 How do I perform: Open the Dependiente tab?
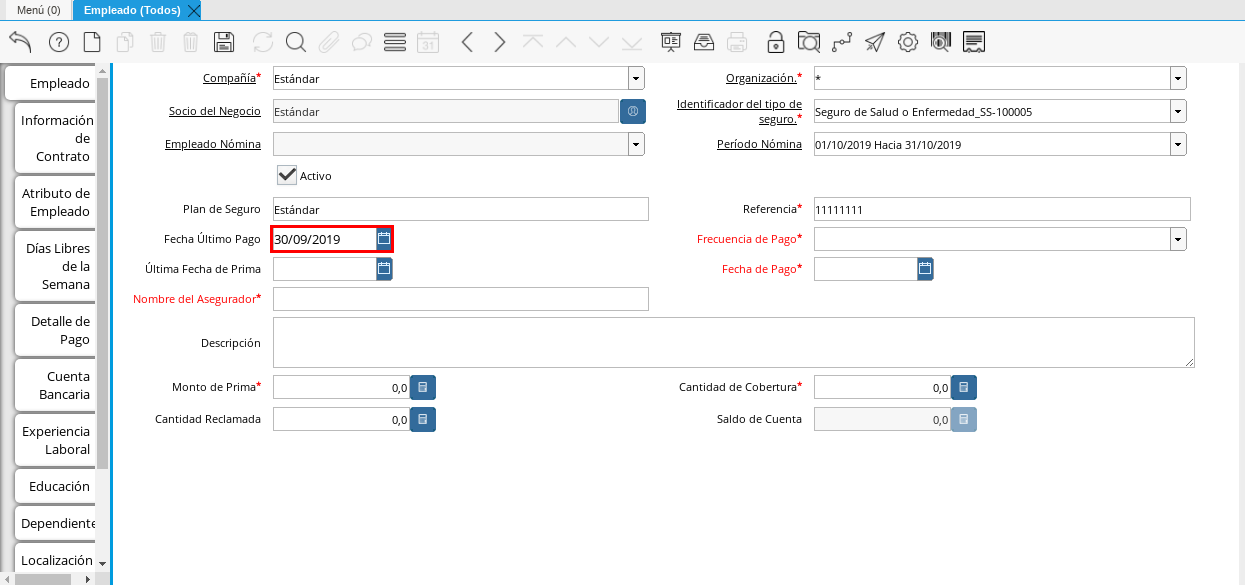pyautogui.click(x=56, y=523)
